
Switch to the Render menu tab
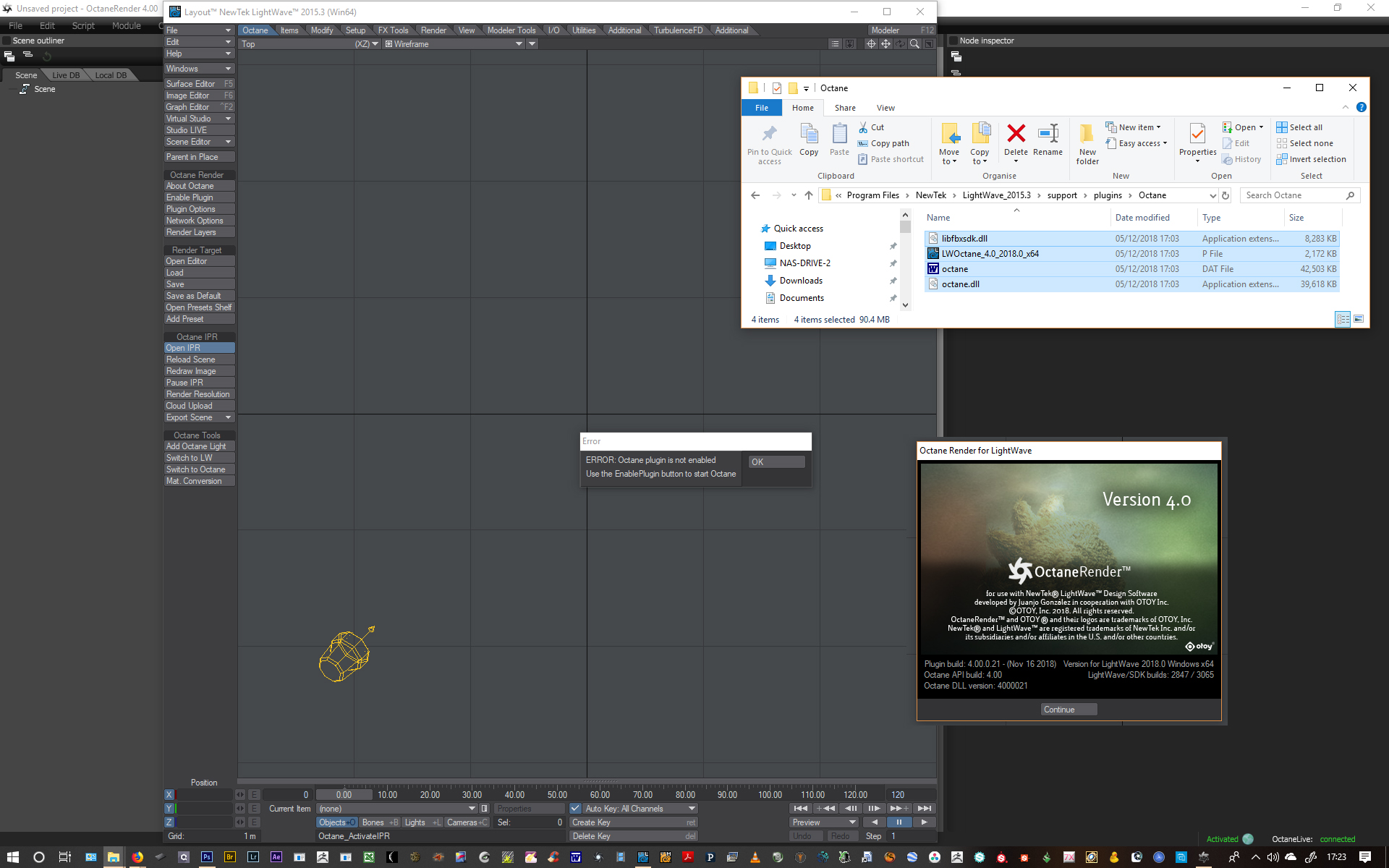(433, 30)
